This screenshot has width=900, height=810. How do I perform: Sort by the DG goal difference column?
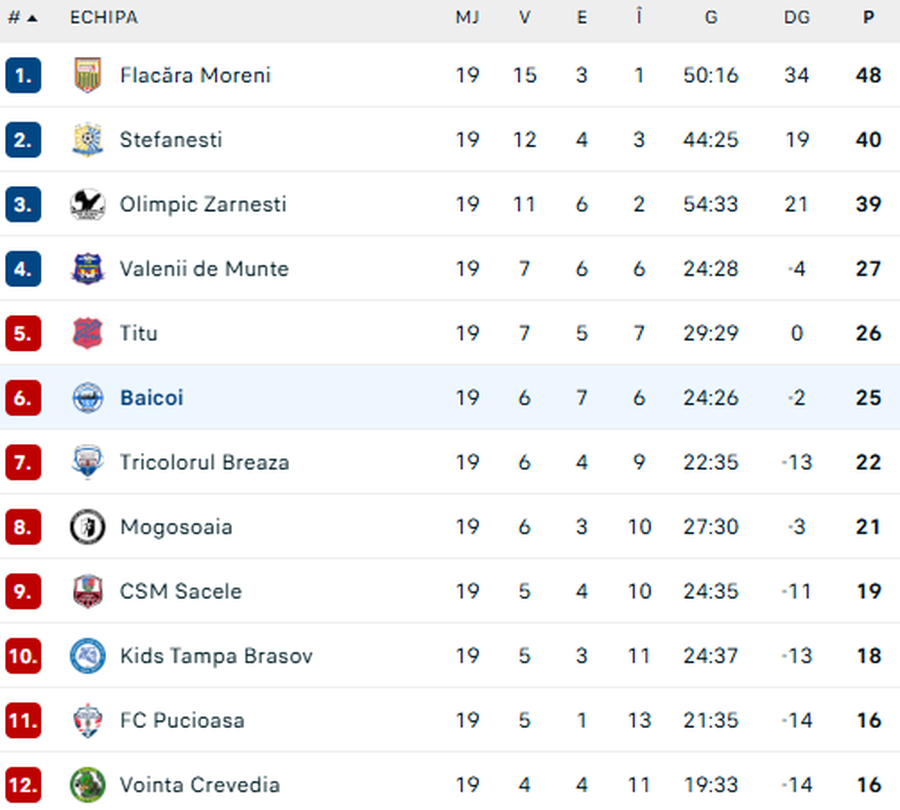[797, 17]
